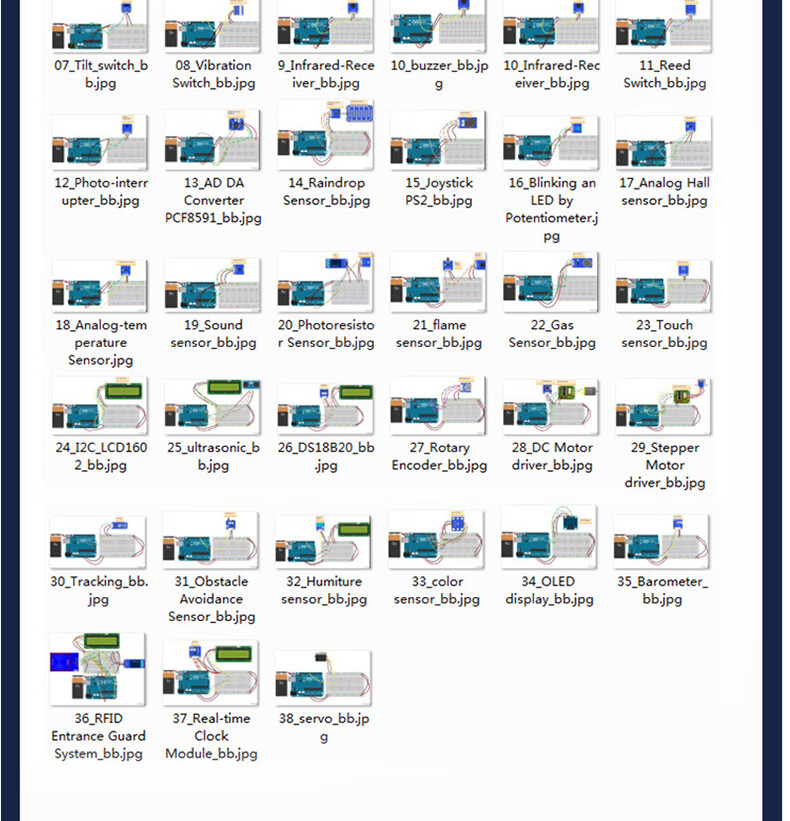Viewport: 790px width, 821px height.
Task: Open the 38_servo_bb.jpg image
Action: [x=324, y=678]
